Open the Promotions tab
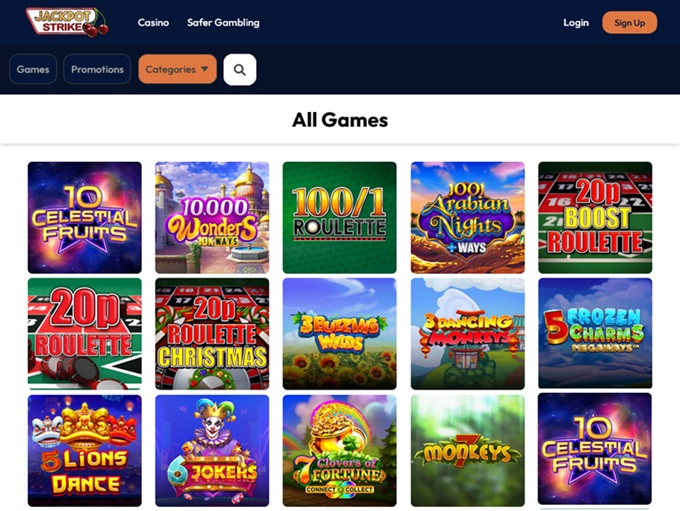Viewport: 680px width, 511px height. pos(97,69)
